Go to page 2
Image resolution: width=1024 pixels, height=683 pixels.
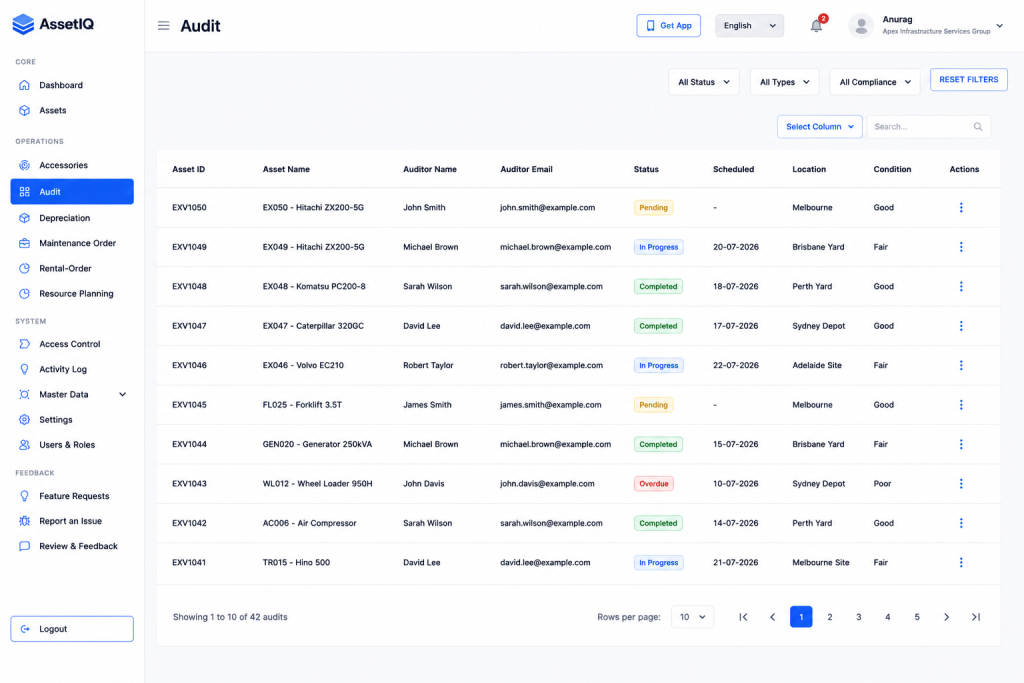coord(829,617)
